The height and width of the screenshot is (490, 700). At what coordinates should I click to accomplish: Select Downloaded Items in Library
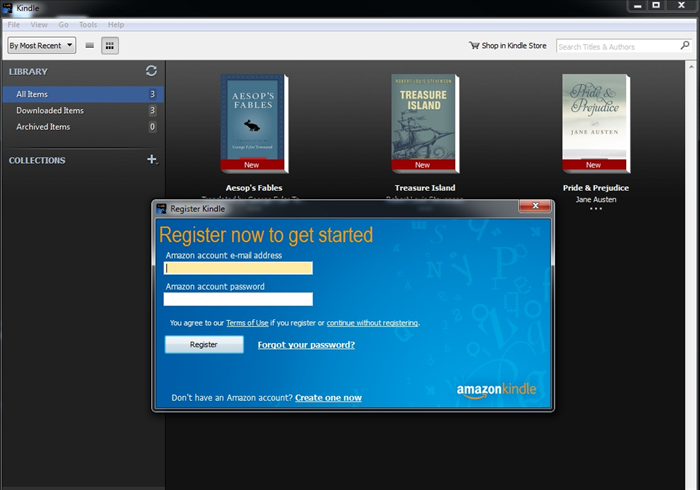[x=83, y=110]
